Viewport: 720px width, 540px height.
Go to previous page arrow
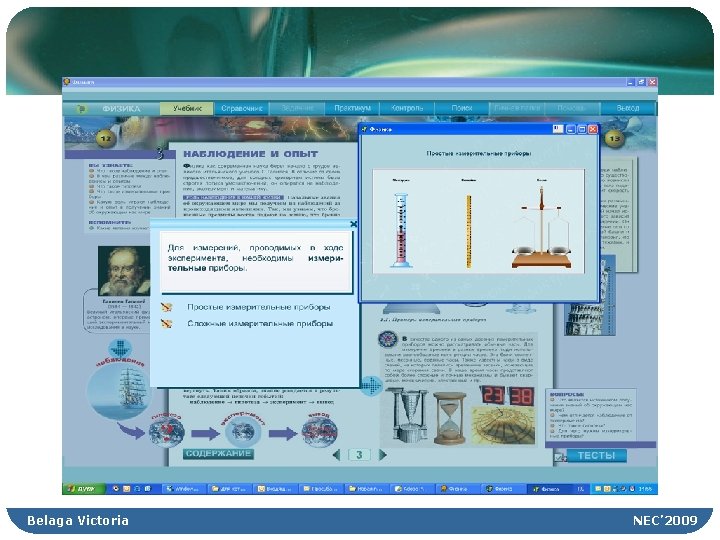(x=337, y=455)
